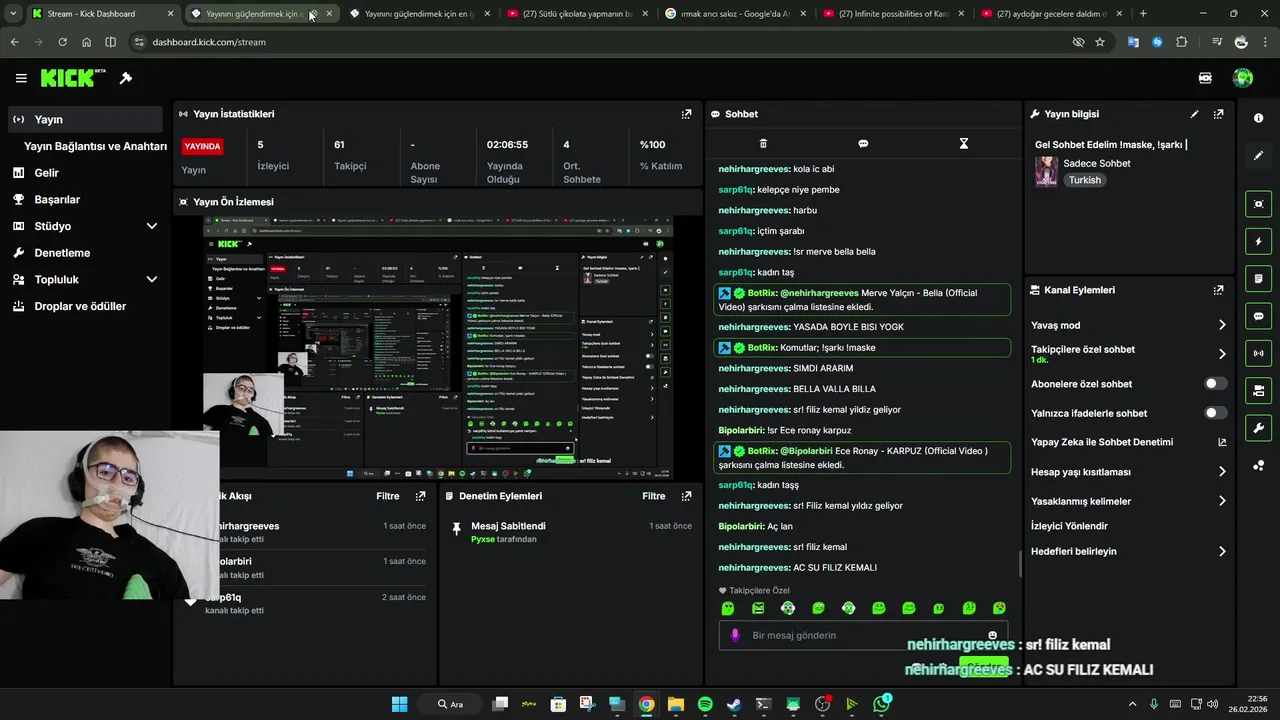Open Yayın Bağlantısı ve Anahtarı page
The image size is (1280, 720).
click(95, 146)
